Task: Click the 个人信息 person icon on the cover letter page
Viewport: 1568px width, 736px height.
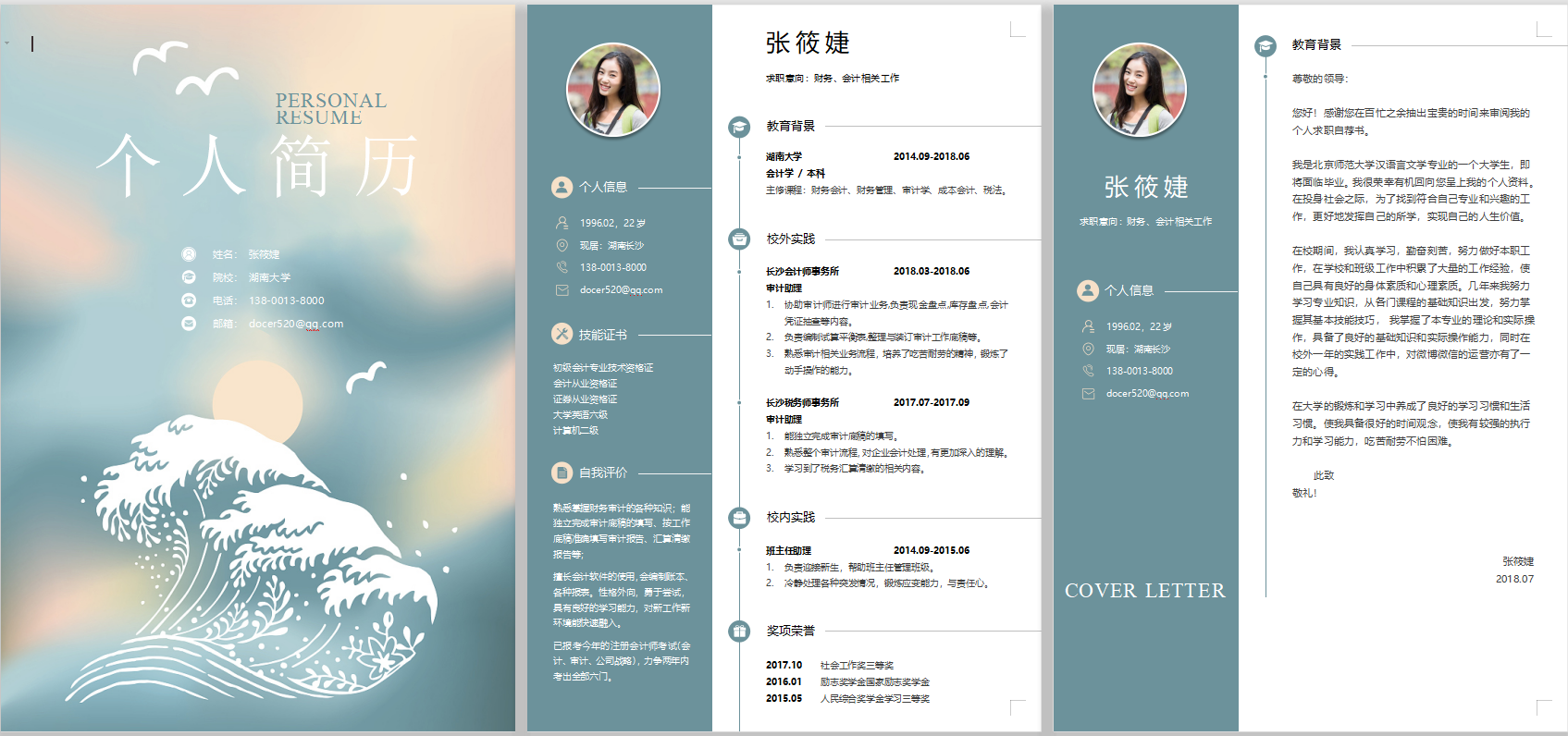Action: [1088, 290]
